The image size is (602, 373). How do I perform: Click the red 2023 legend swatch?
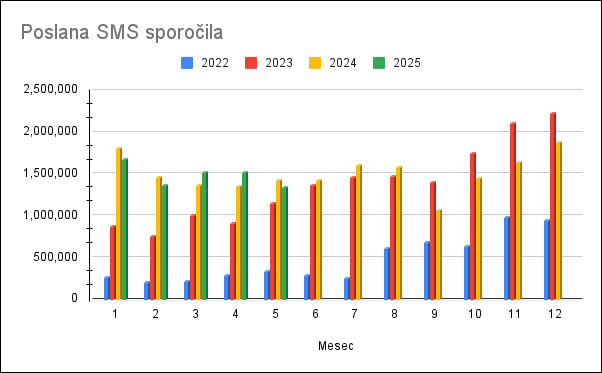pos(251,63)
